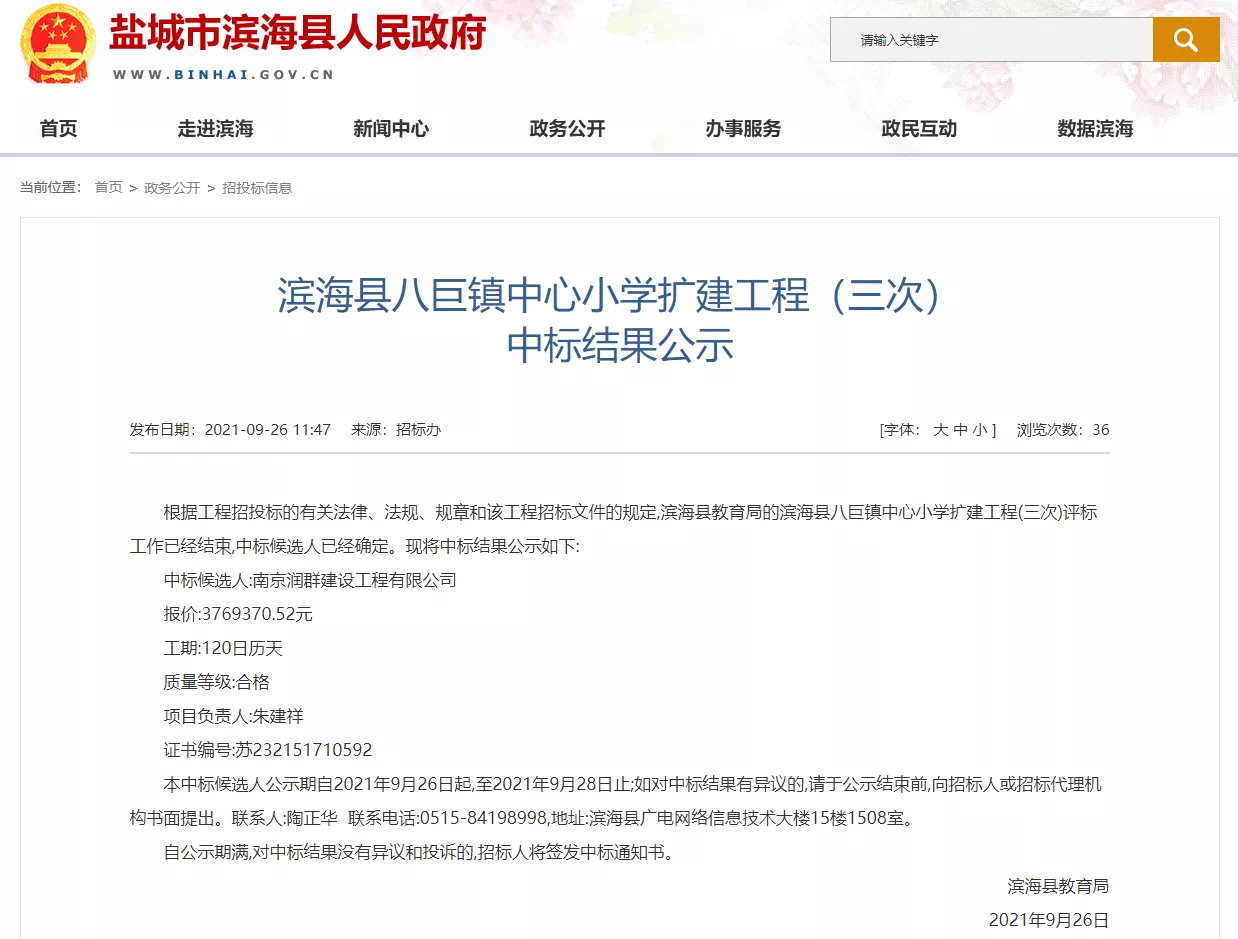Click 招投标信息 breadcrumb link
The width and height of the screenshot is (1238, 939).
(257, 188)
